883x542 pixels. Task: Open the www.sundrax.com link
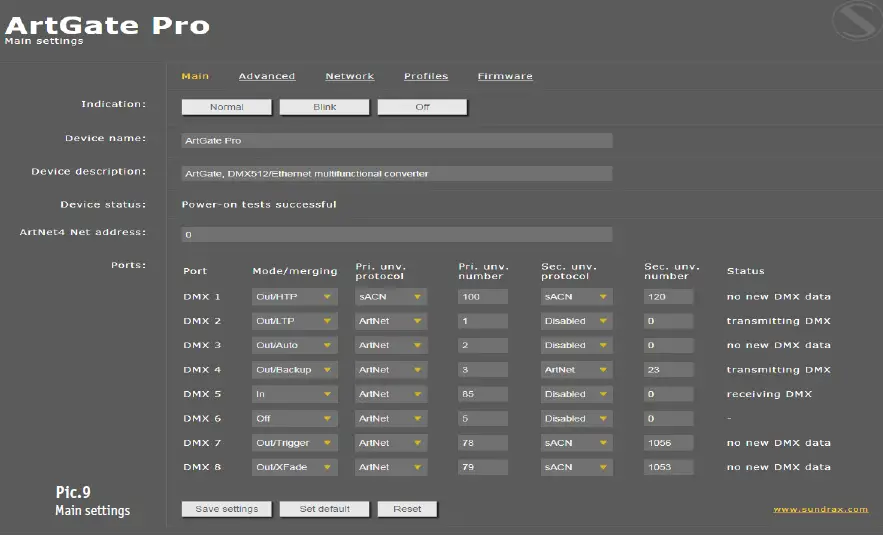click(x=820, y=509)
